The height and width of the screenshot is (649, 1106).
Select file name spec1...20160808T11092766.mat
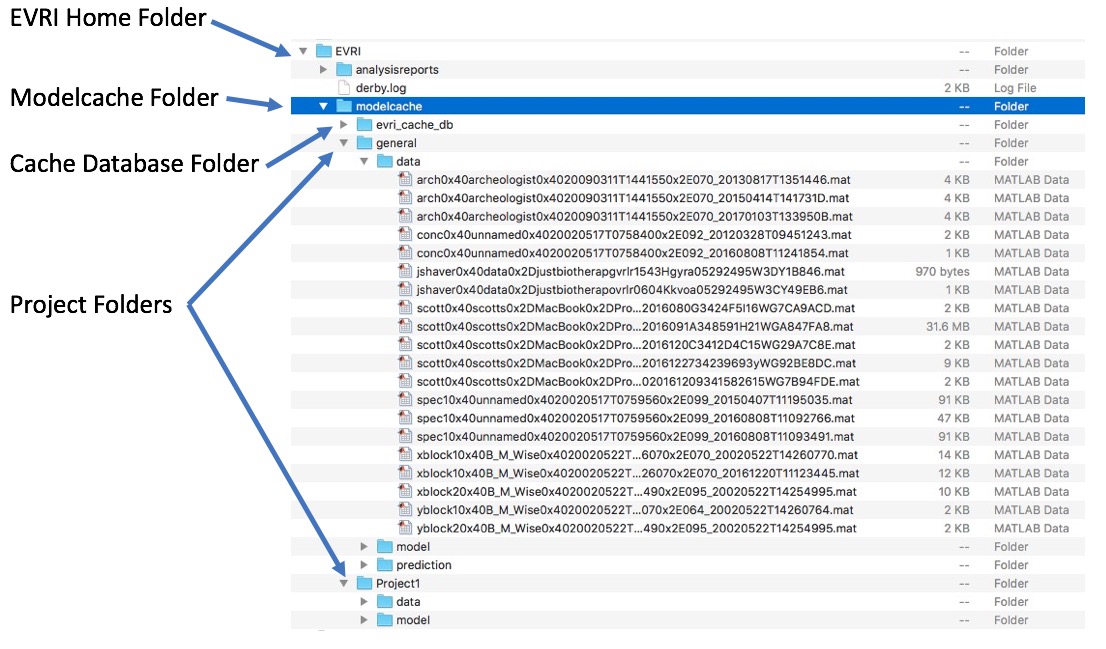(x=636, y=418)
